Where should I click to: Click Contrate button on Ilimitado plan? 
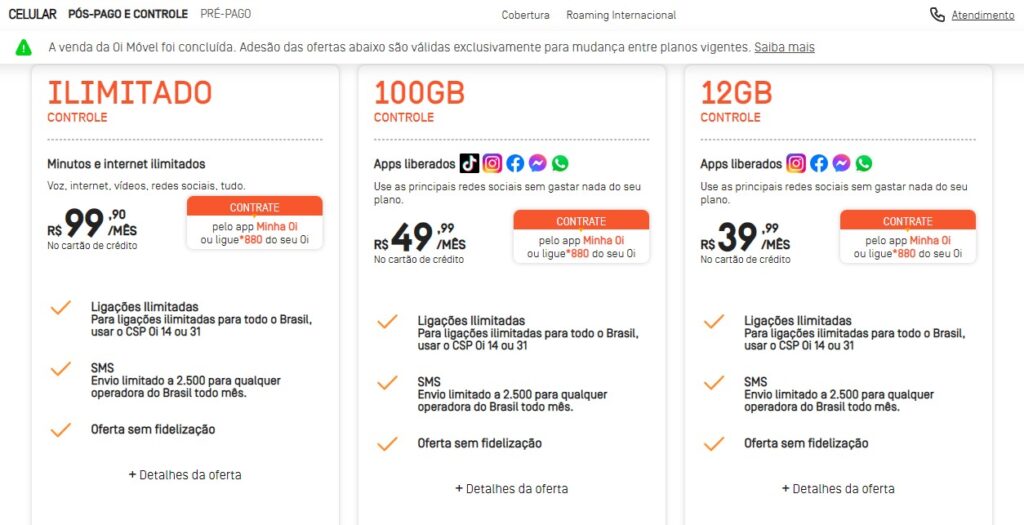coord(254,207)
